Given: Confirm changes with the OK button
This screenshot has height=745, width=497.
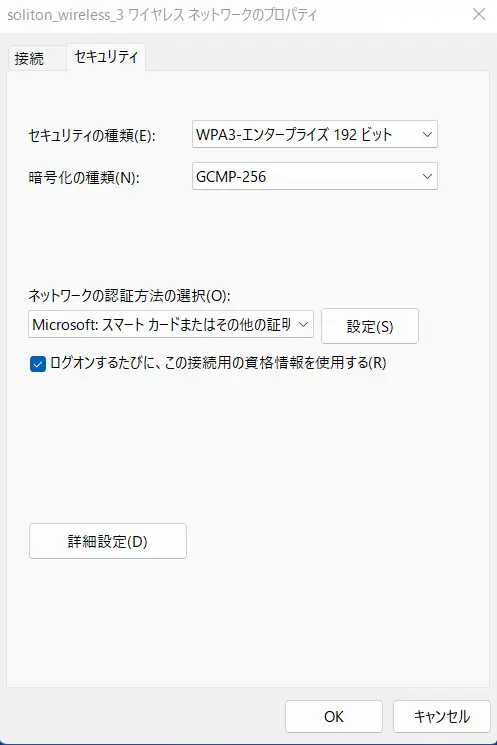Looking at the screenshot, I should 334,716.
